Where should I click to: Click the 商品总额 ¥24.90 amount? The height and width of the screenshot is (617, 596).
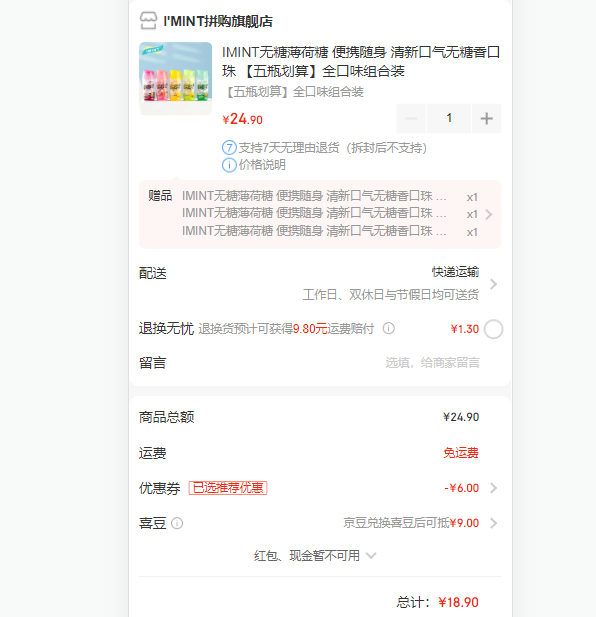click(x=461, y=417)
